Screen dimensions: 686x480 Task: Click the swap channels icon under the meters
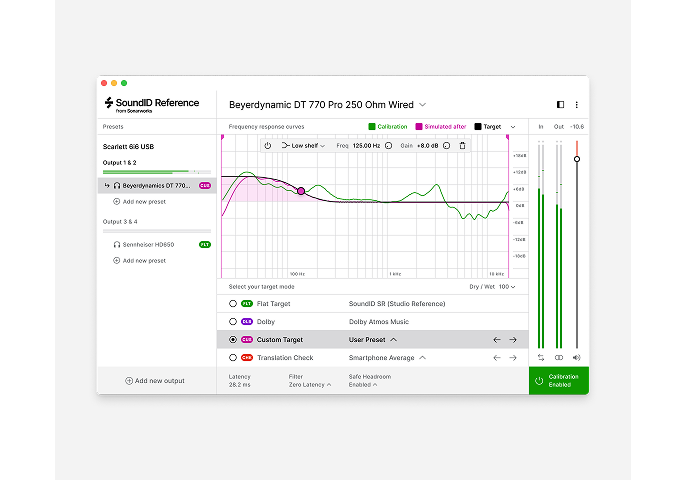[541, 357]
